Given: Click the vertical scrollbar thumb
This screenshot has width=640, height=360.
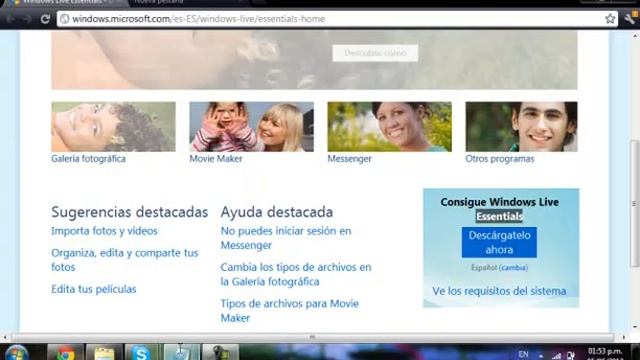Looking at the screenshot, I should pyautogui.click(x=635, y=203).
